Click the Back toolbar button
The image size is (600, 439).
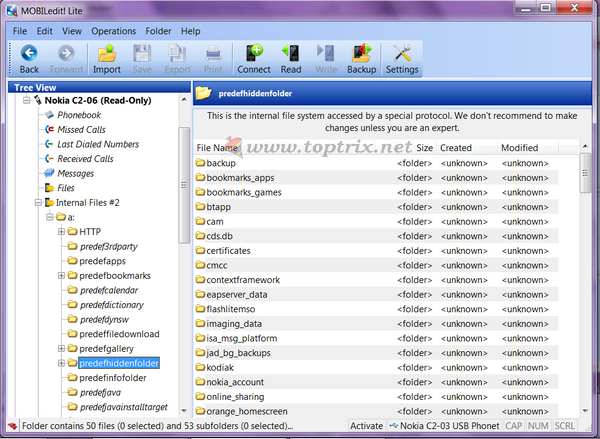pyautogui.click(x=29, y=59)
